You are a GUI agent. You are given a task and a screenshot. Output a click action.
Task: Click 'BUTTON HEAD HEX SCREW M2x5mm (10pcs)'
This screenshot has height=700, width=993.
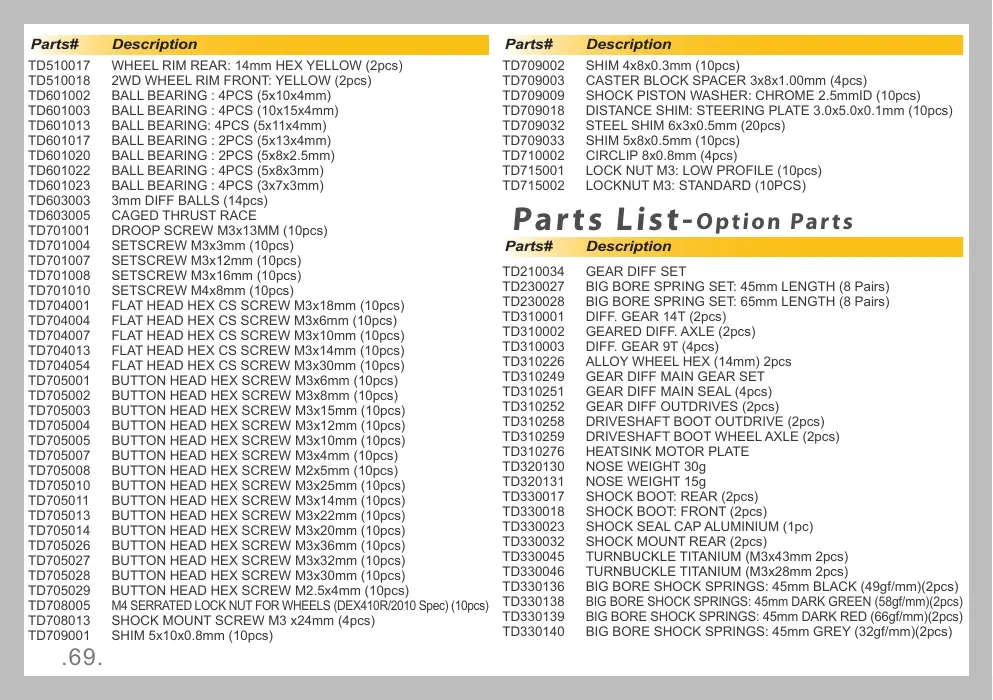pyautogui.click(x=255, y=471)
